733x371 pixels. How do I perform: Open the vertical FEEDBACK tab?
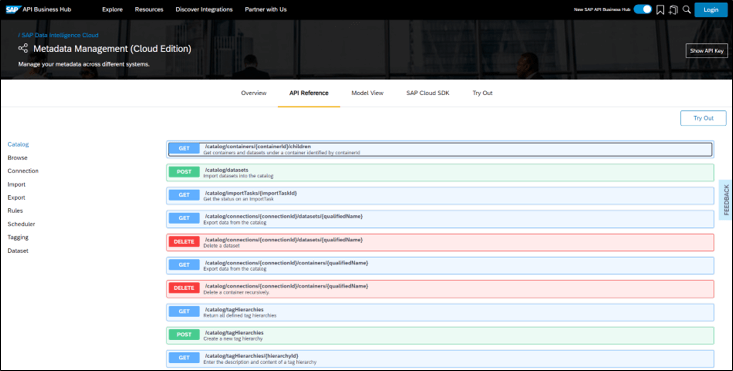[726, 200]
